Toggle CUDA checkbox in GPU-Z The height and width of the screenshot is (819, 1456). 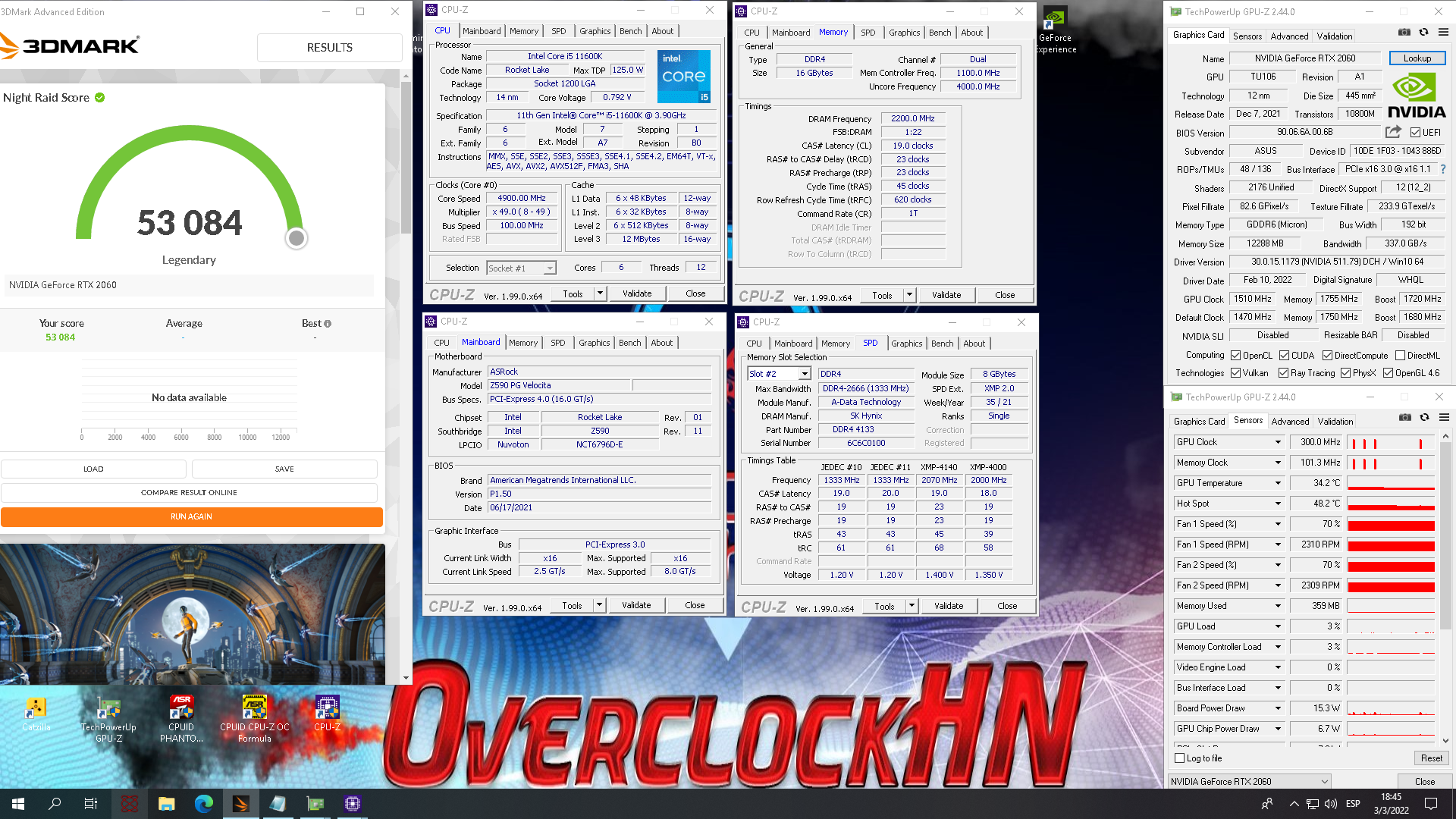point(1284,356)
